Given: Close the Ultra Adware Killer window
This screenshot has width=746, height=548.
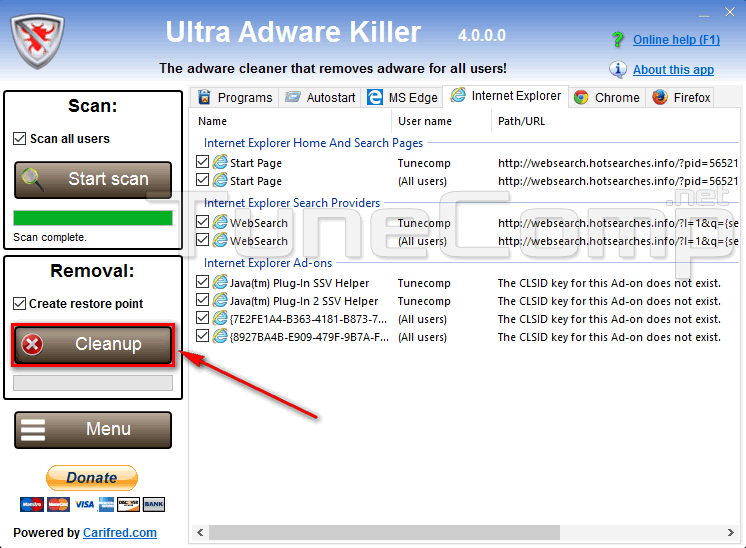Looking at the screenshot, I should click(730, 12).
